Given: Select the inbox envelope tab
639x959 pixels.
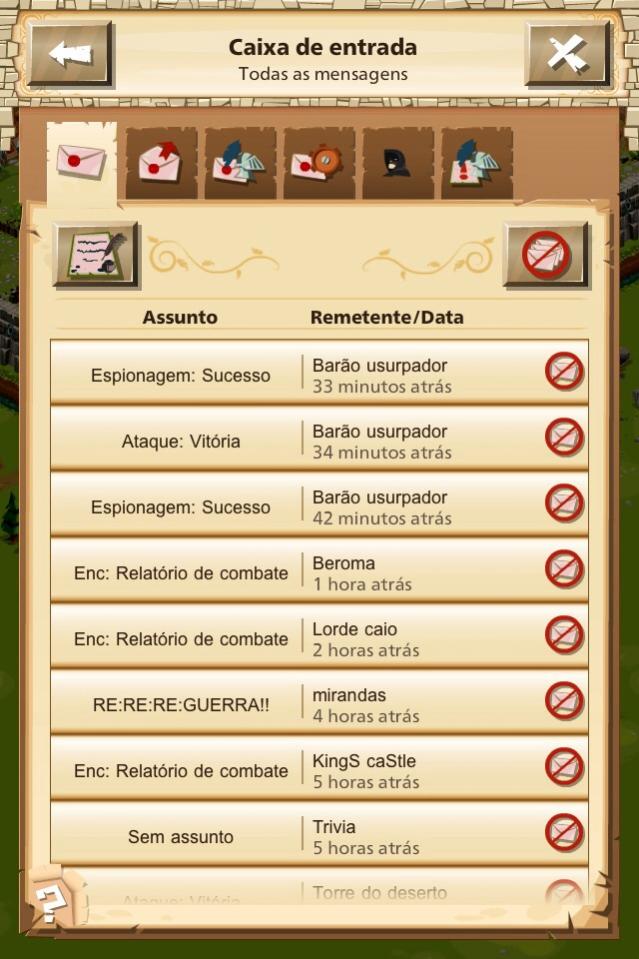Looking at the screenshot, I should pos(81,163).
